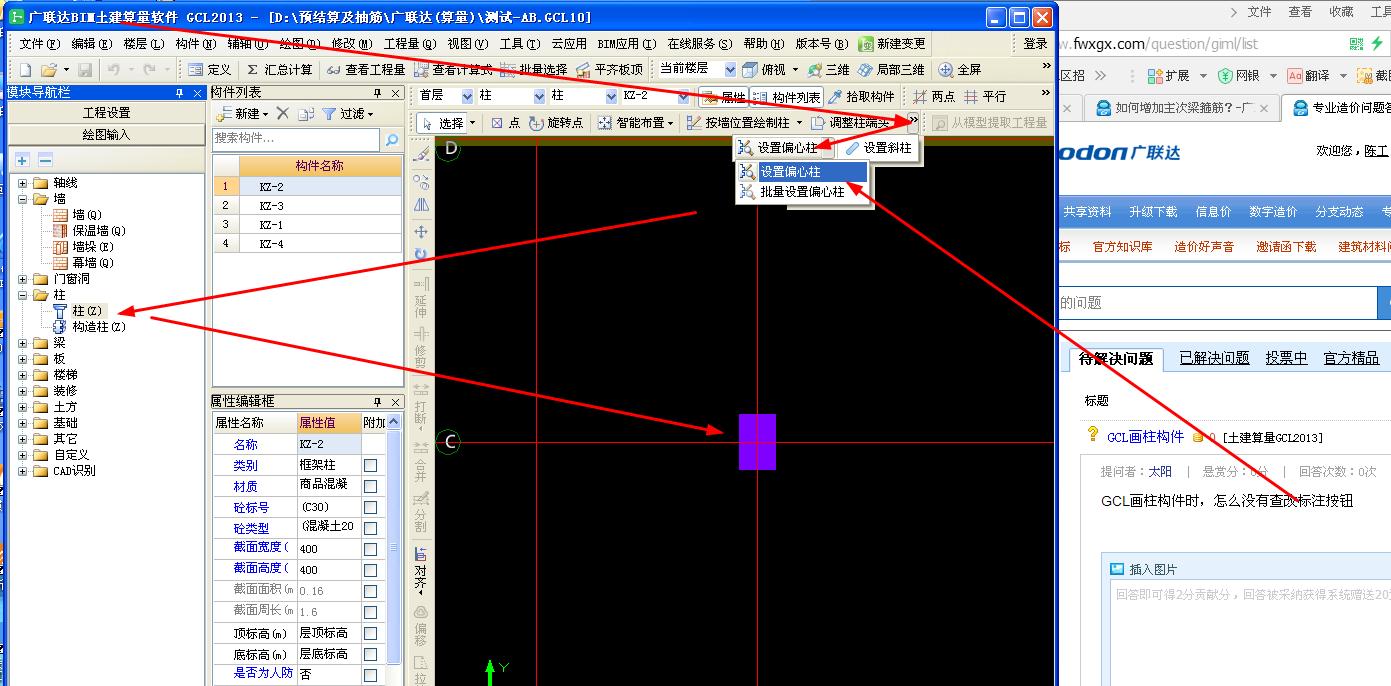
Task: Click 汇总计算 sum calculation tool
Action: coord(279,70)
